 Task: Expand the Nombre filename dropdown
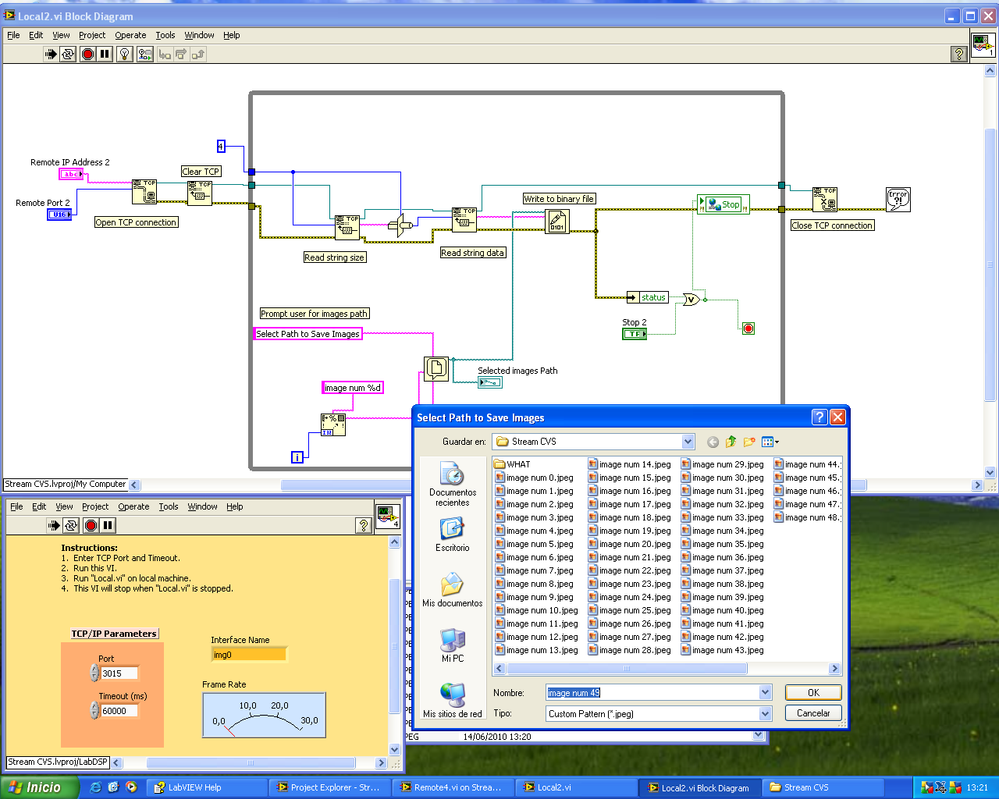(x=765, y=692)
